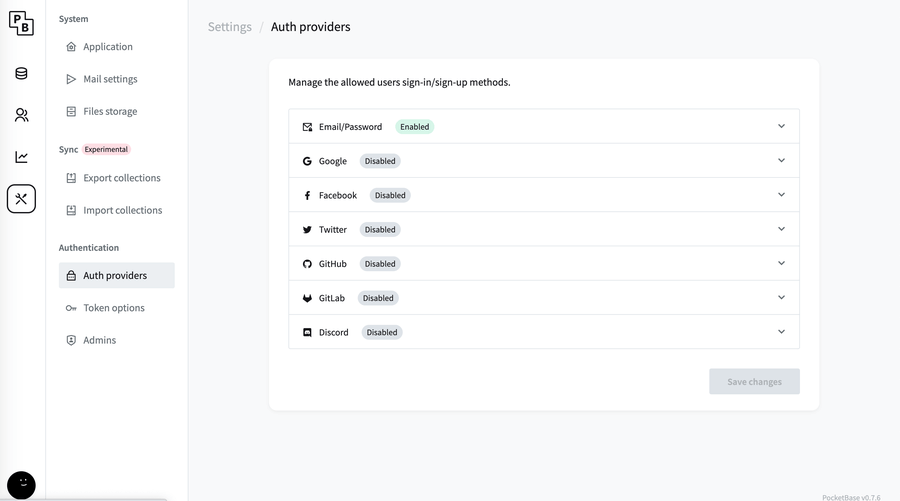Open Mail settings page
This screenshot has width=900, height=501.
pos(110,79)
